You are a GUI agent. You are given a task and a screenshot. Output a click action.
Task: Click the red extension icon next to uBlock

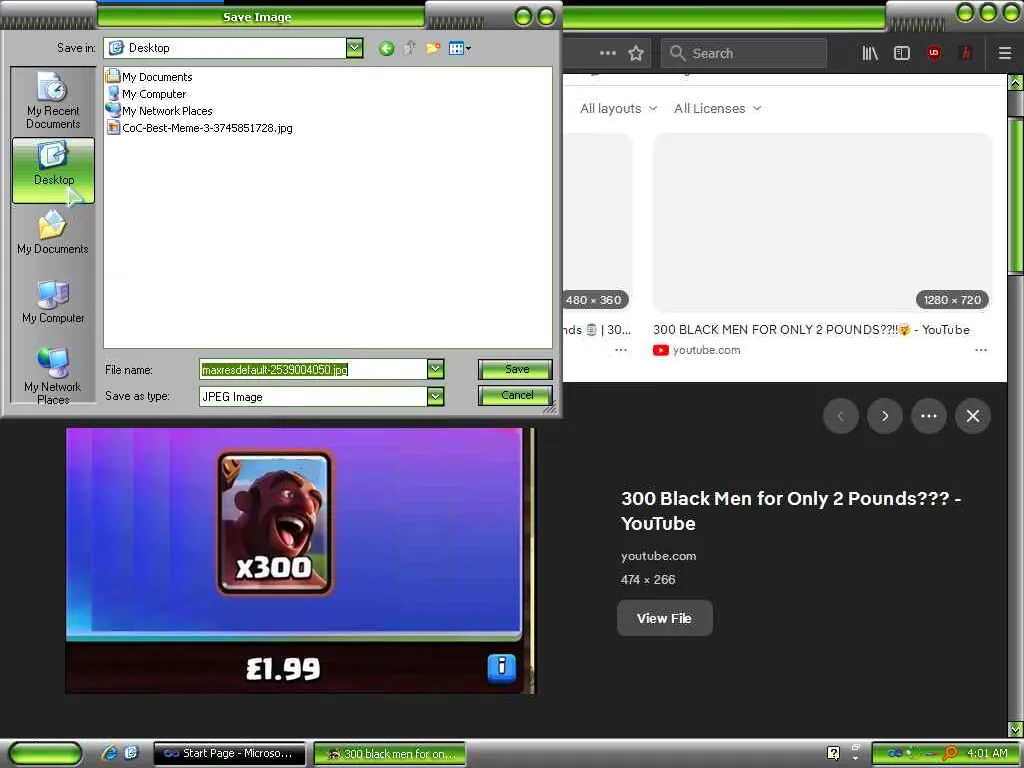[x=967, y=54]
